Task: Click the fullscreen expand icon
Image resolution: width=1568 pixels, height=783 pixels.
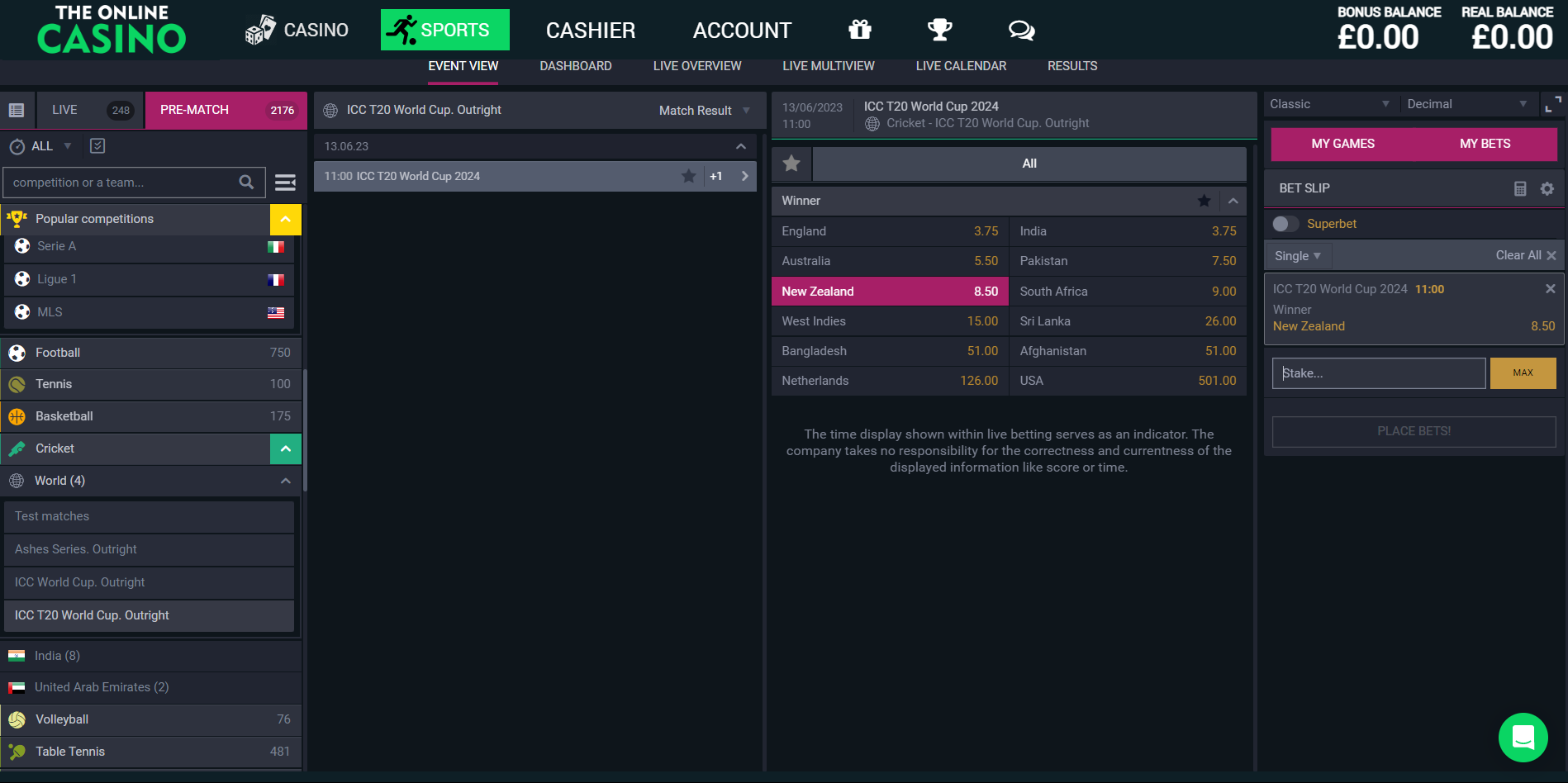Action: click(x=1553, y=104)
